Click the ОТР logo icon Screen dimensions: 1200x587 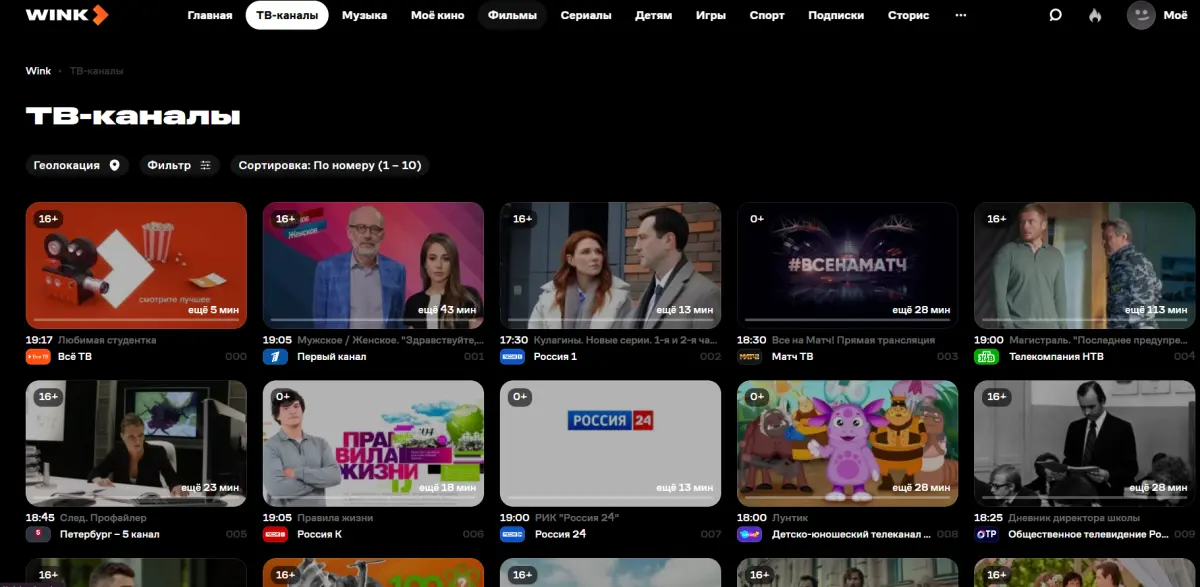pyautogui.click(x=987, y=534)
